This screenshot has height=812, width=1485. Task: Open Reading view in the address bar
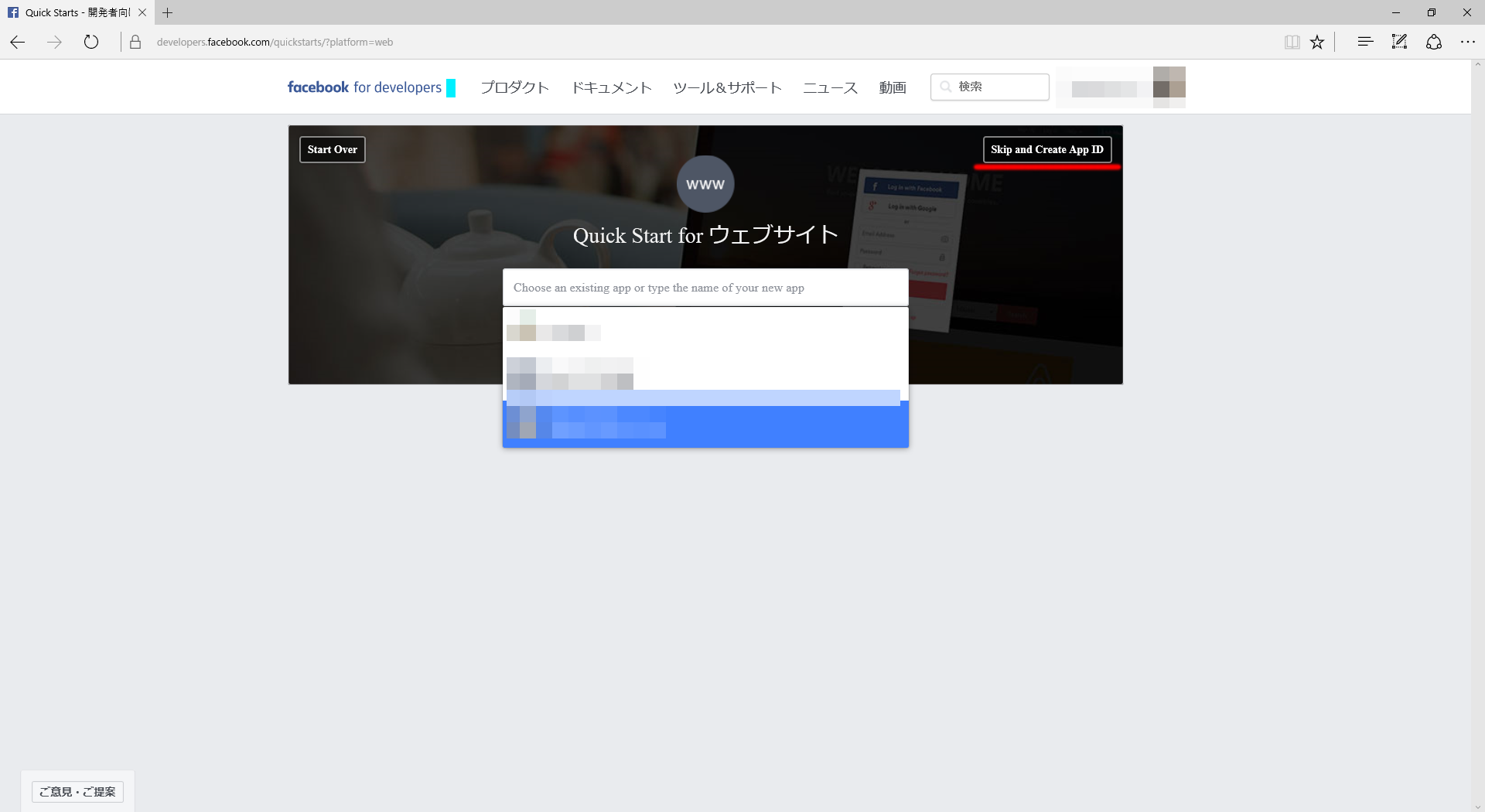coord(1292,42)
